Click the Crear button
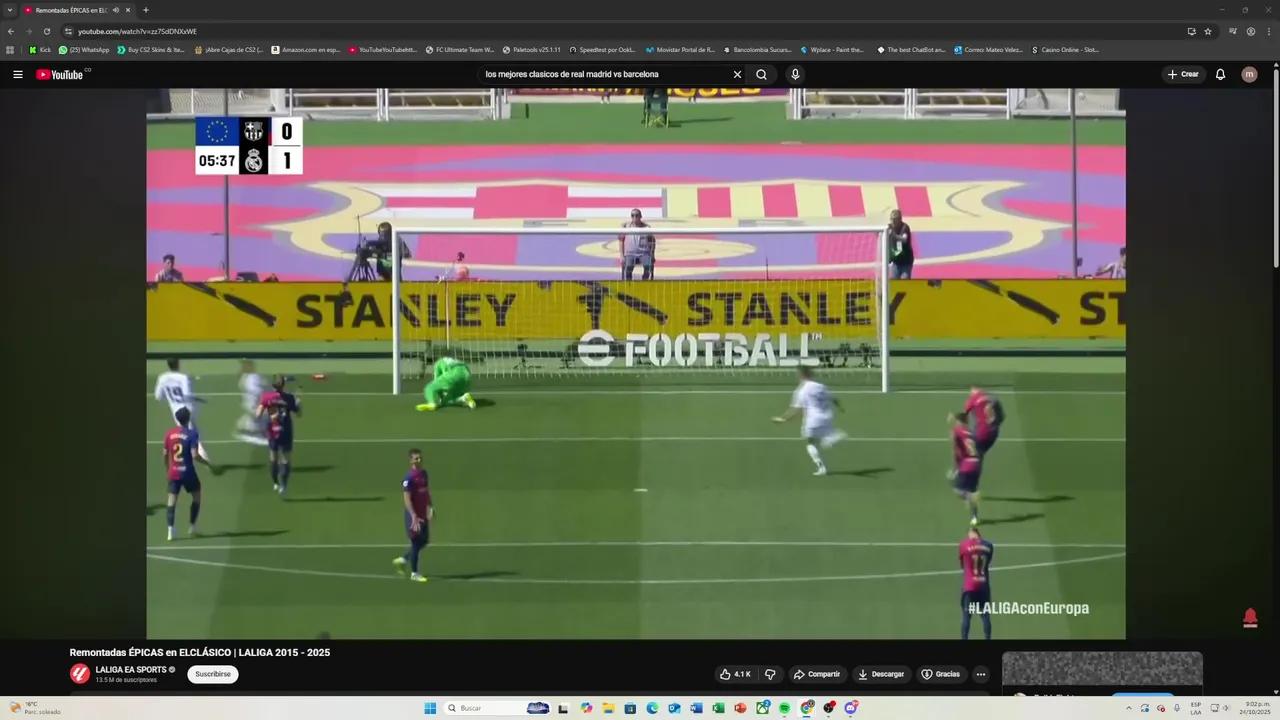 click(1183, 74)
